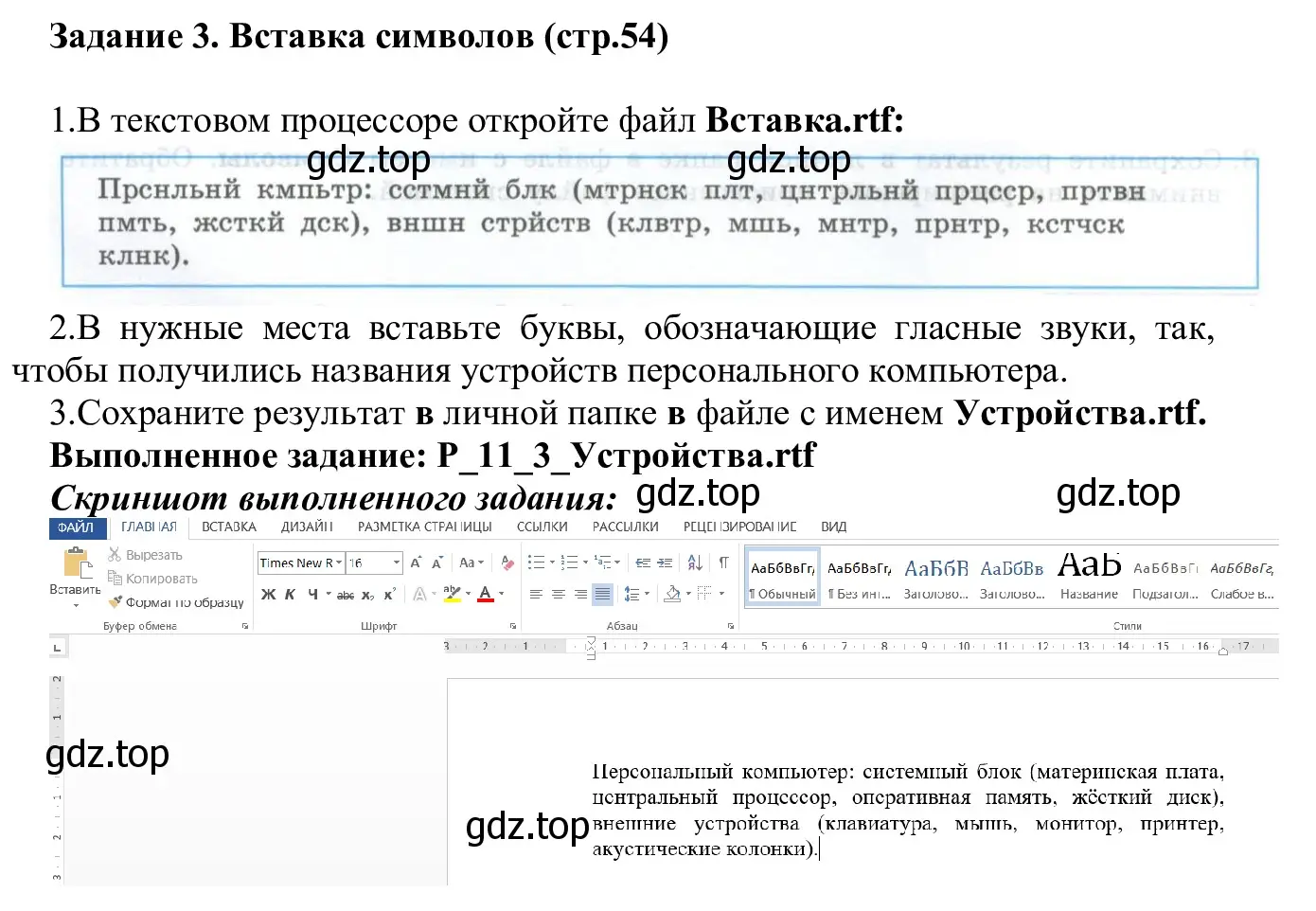Click Формат по образцу painter
Image resolution: width=1316 pixels, height=911 pixels.
tap(176, 602)
